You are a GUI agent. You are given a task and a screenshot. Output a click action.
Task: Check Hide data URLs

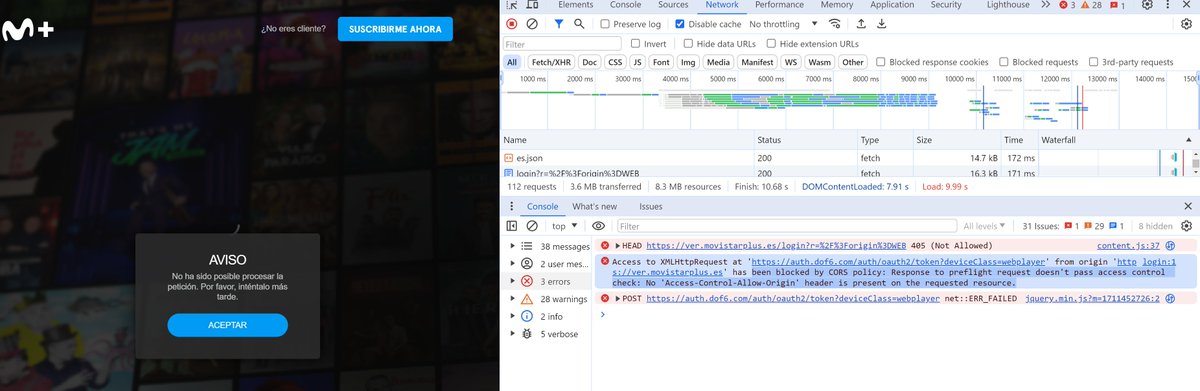click(x=688, y=44)
